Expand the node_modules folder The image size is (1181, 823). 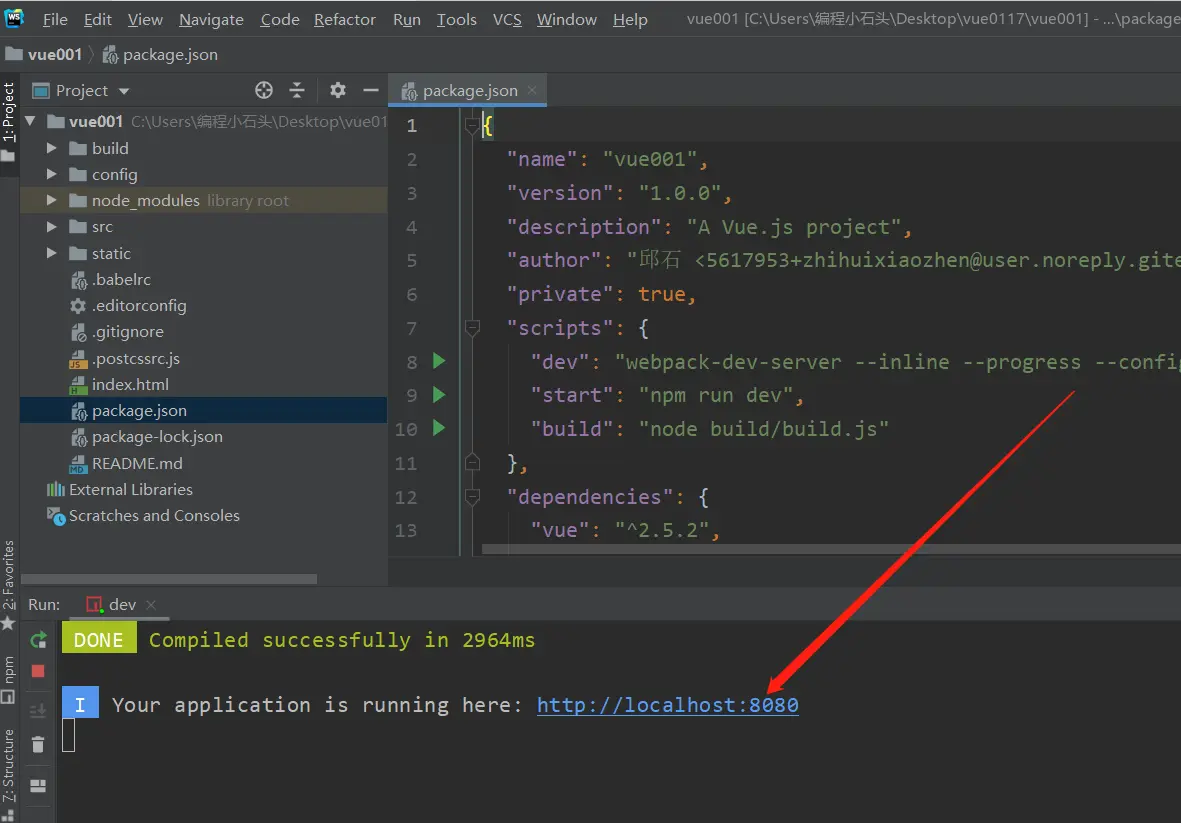point(51,200)
